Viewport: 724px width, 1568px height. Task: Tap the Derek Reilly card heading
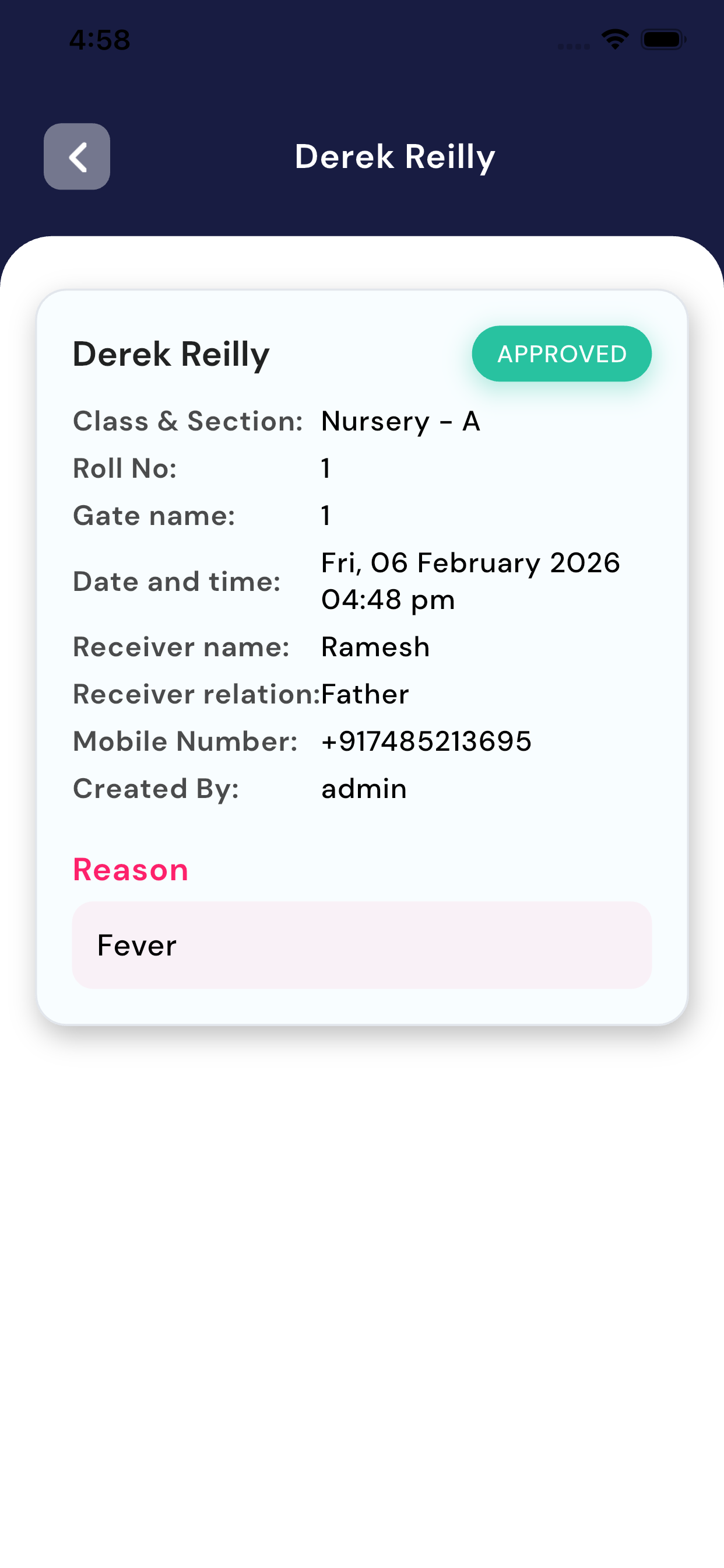171,353
